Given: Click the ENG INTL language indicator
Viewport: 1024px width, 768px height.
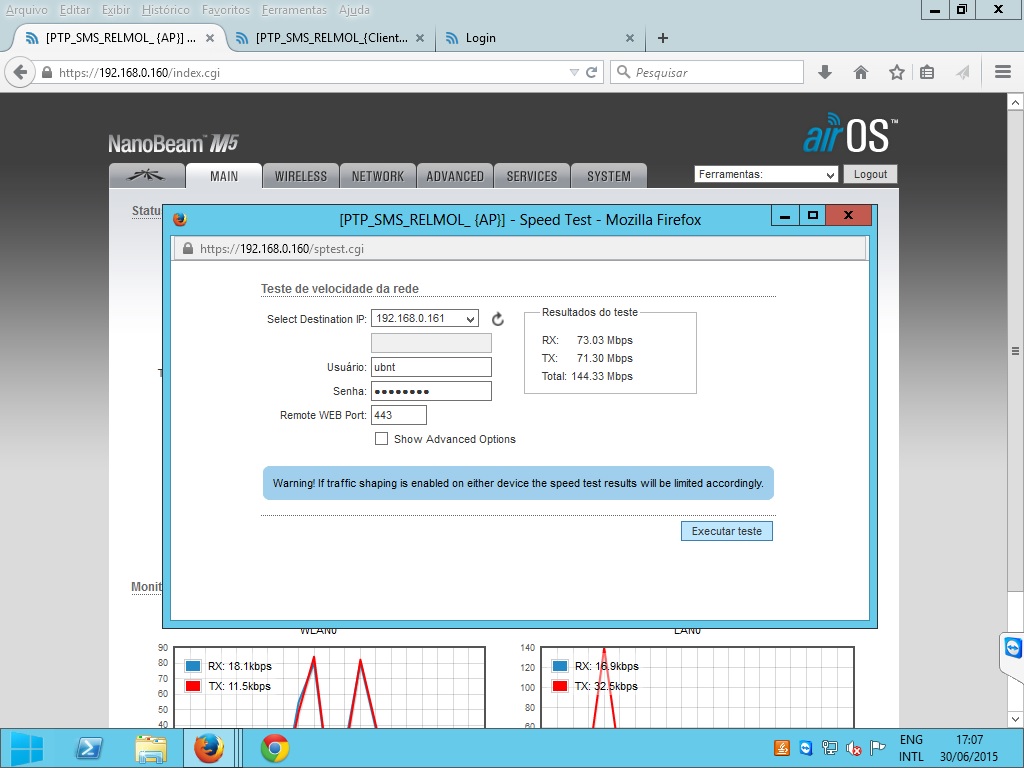Looking at the screenshot, I should coord(911,748).
